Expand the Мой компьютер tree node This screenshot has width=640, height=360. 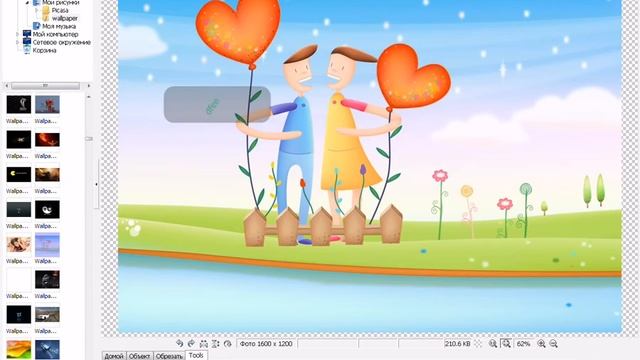tap(17, 34)
